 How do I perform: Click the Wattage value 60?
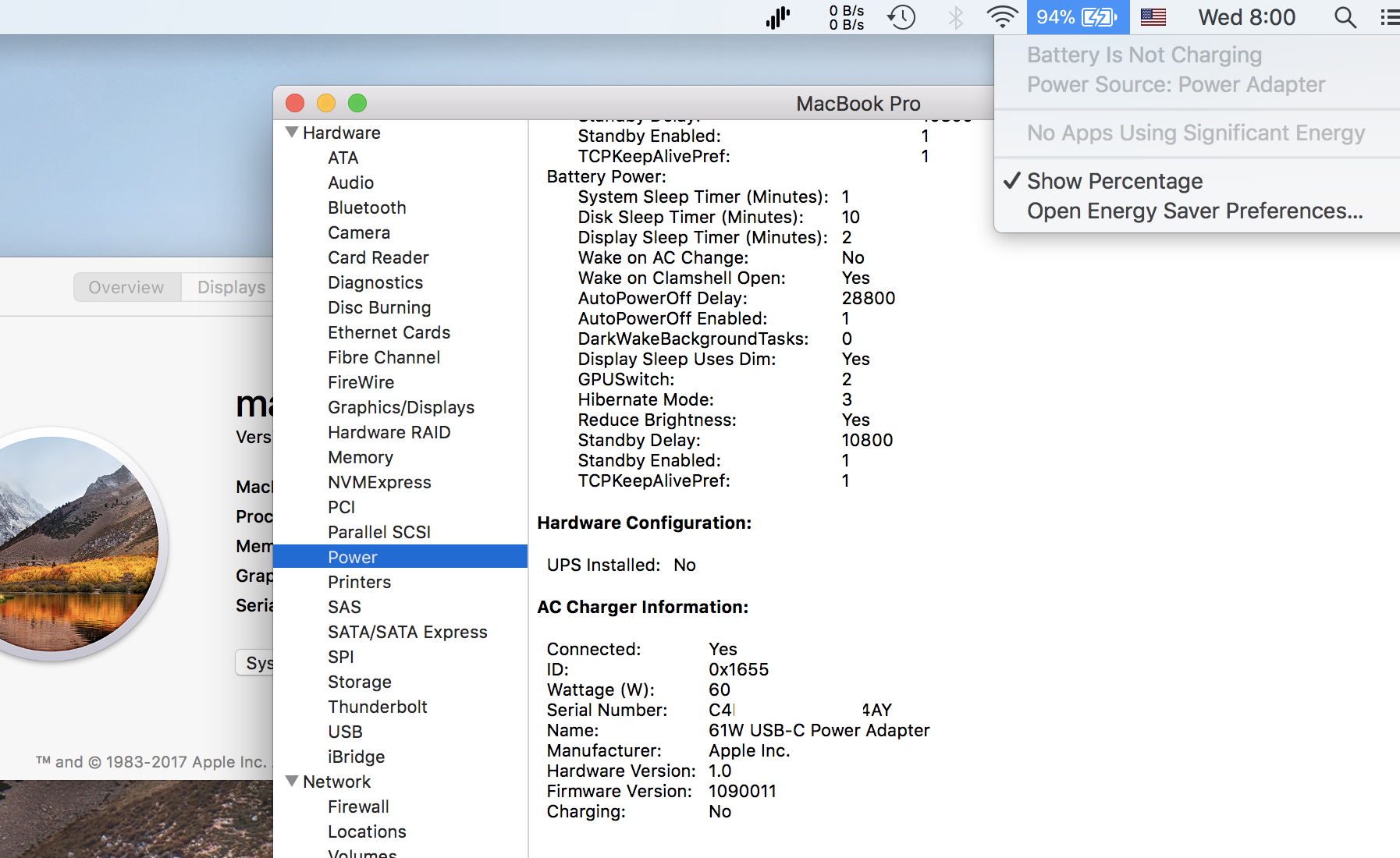[x=719, y=690]
